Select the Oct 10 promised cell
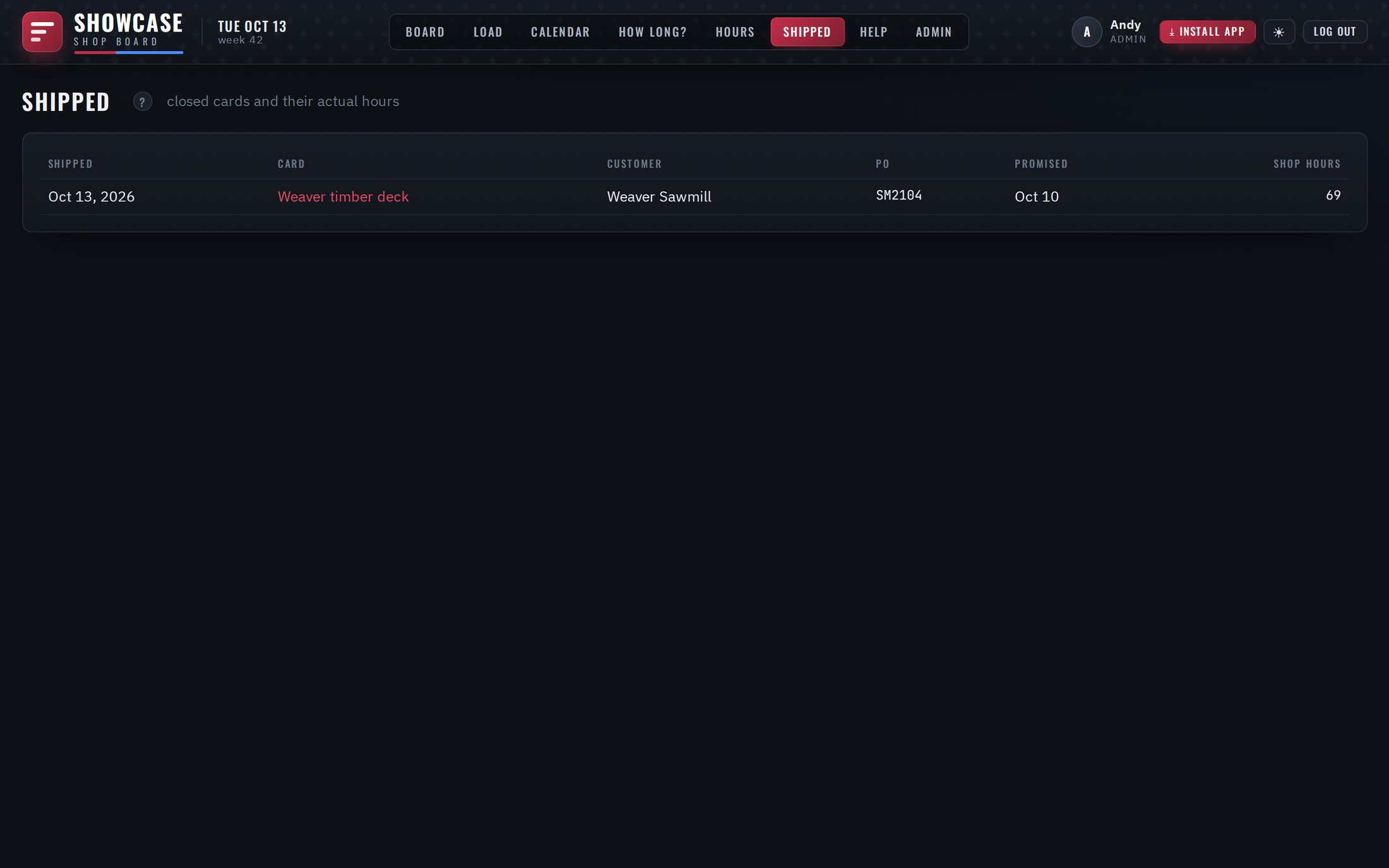Image resolution: width=1389 pixels, height=868 pixels. [x=1036, y=196]
